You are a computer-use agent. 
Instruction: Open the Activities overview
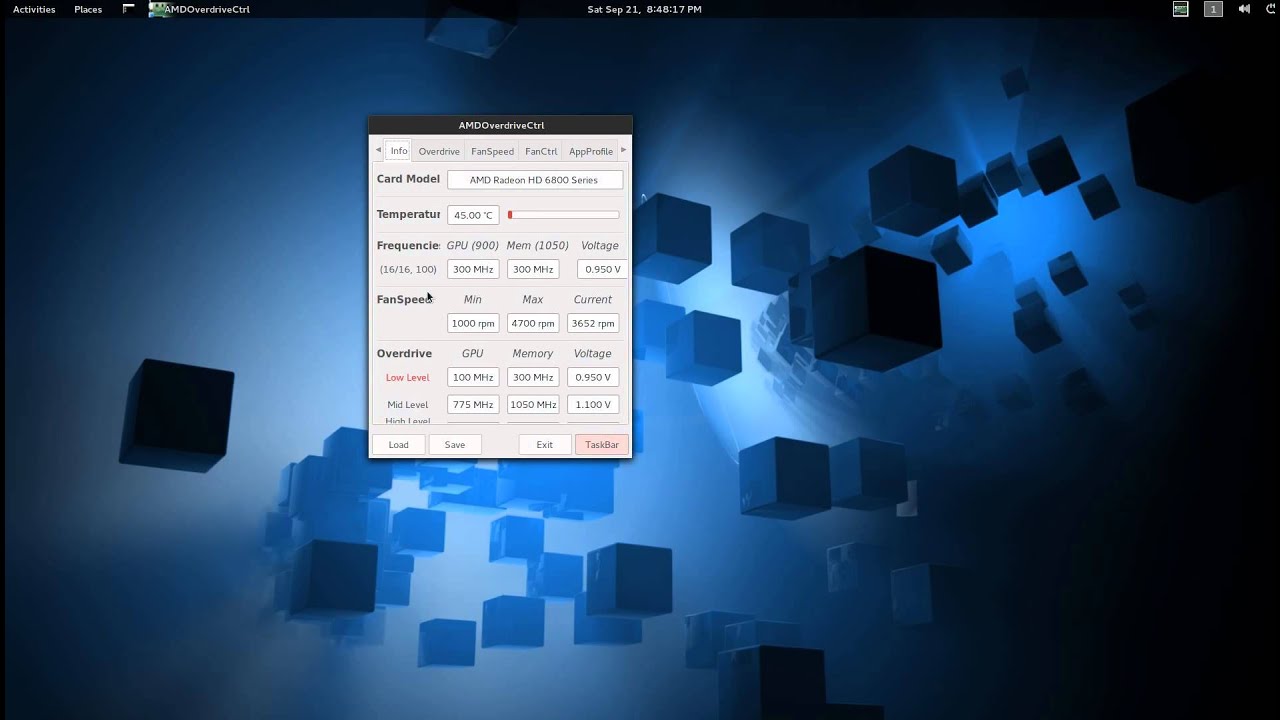click(34, 9)
